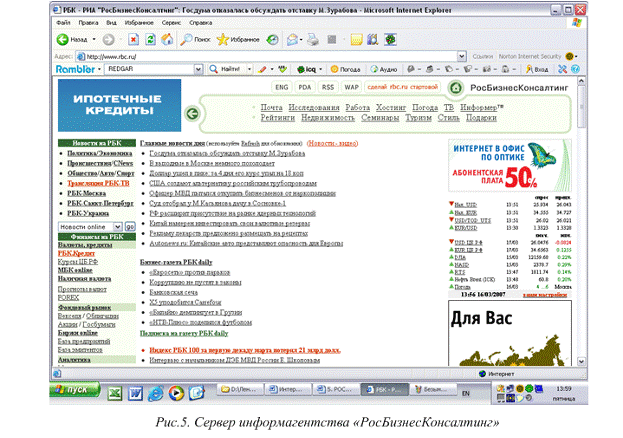The height and width of the screenshot is (438, 623).
Task: Refresh the page with the green refresh icon
Action: tap(150, 39)
